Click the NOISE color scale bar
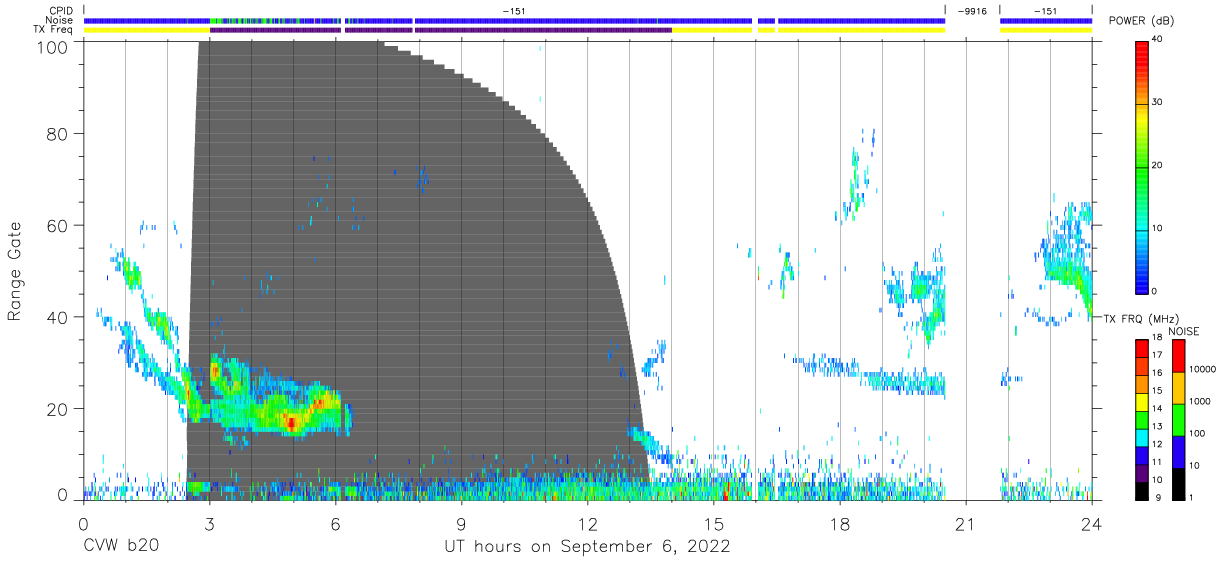 (1178, 419)
